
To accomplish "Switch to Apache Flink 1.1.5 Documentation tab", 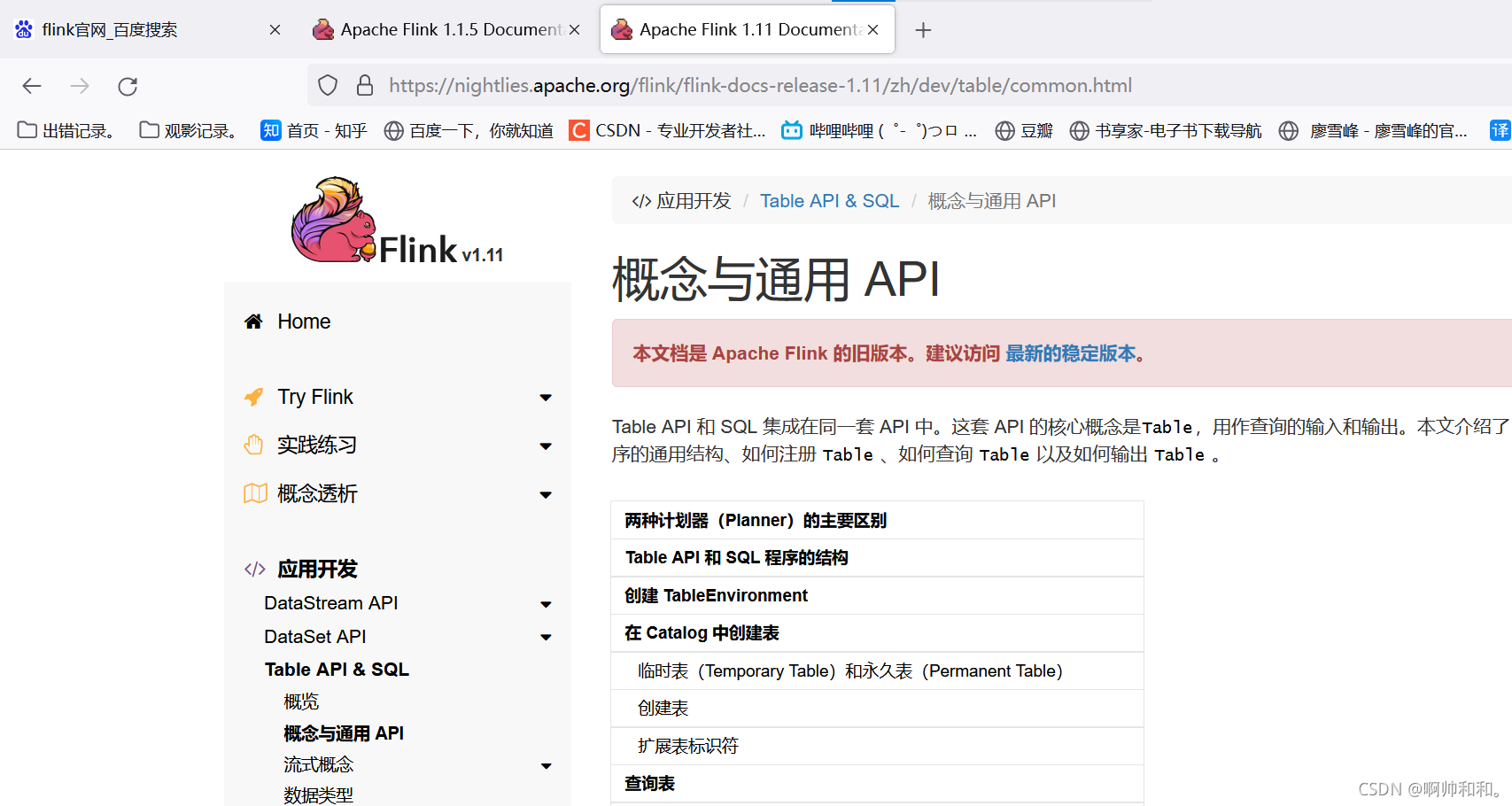I will pyautogui.click(x=438, y=30).
